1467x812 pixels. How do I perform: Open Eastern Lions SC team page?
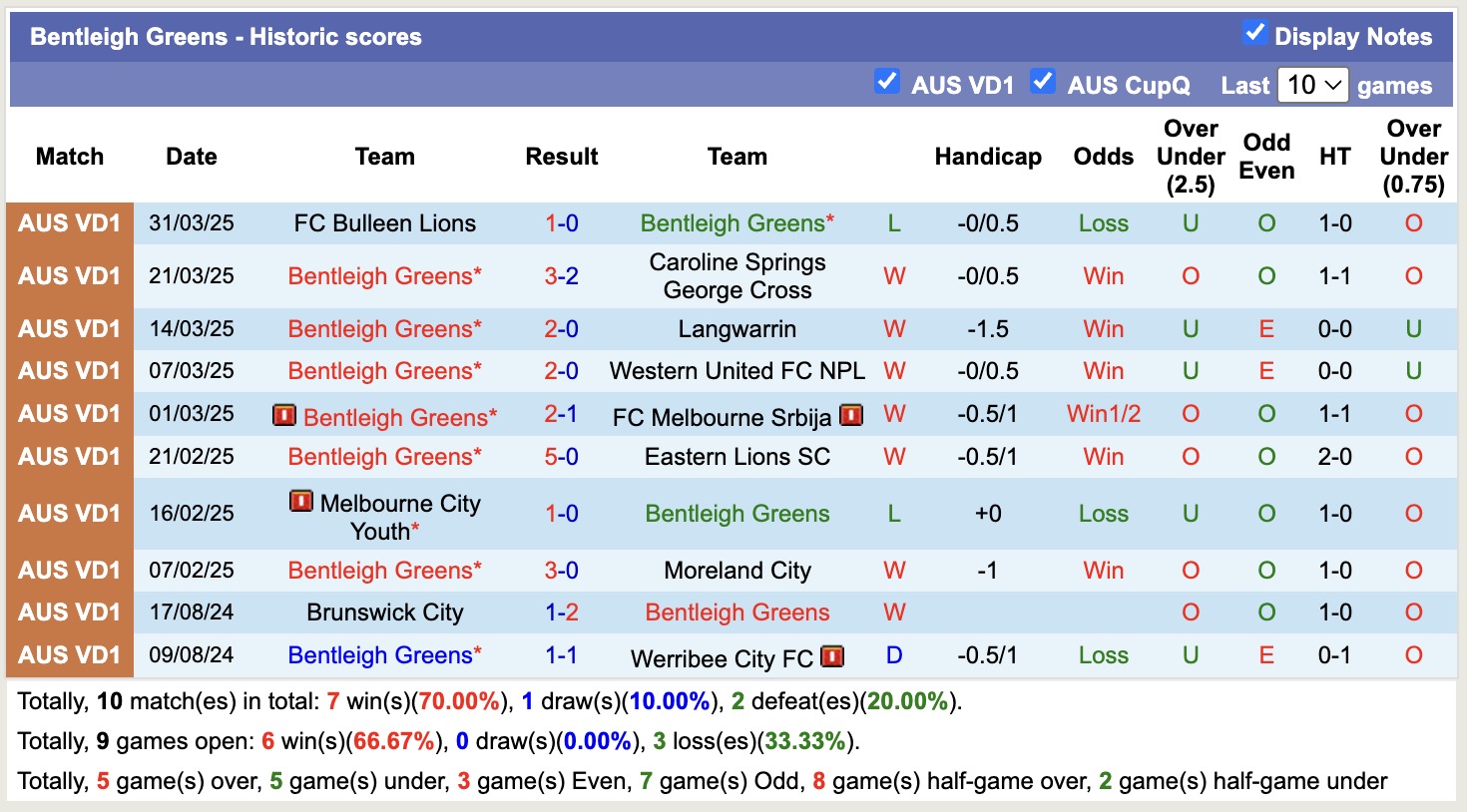point(736,457)
